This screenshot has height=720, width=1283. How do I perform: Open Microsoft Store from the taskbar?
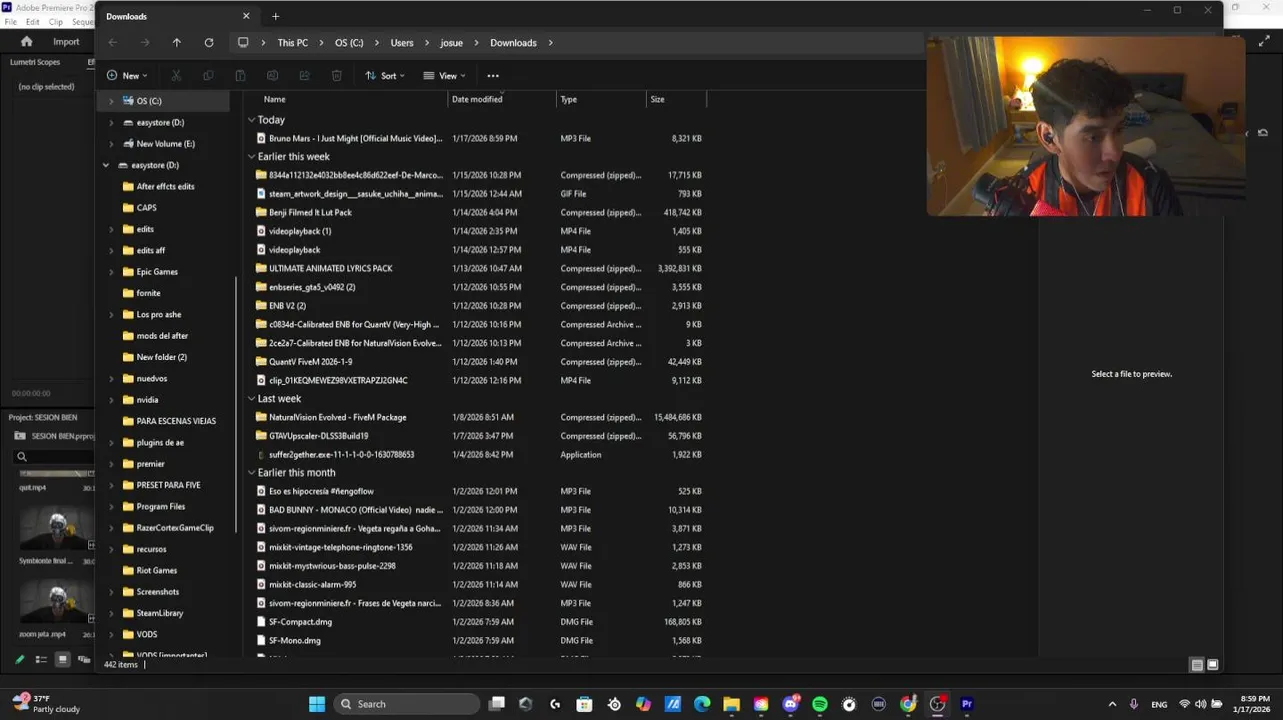tap(585, 704)
